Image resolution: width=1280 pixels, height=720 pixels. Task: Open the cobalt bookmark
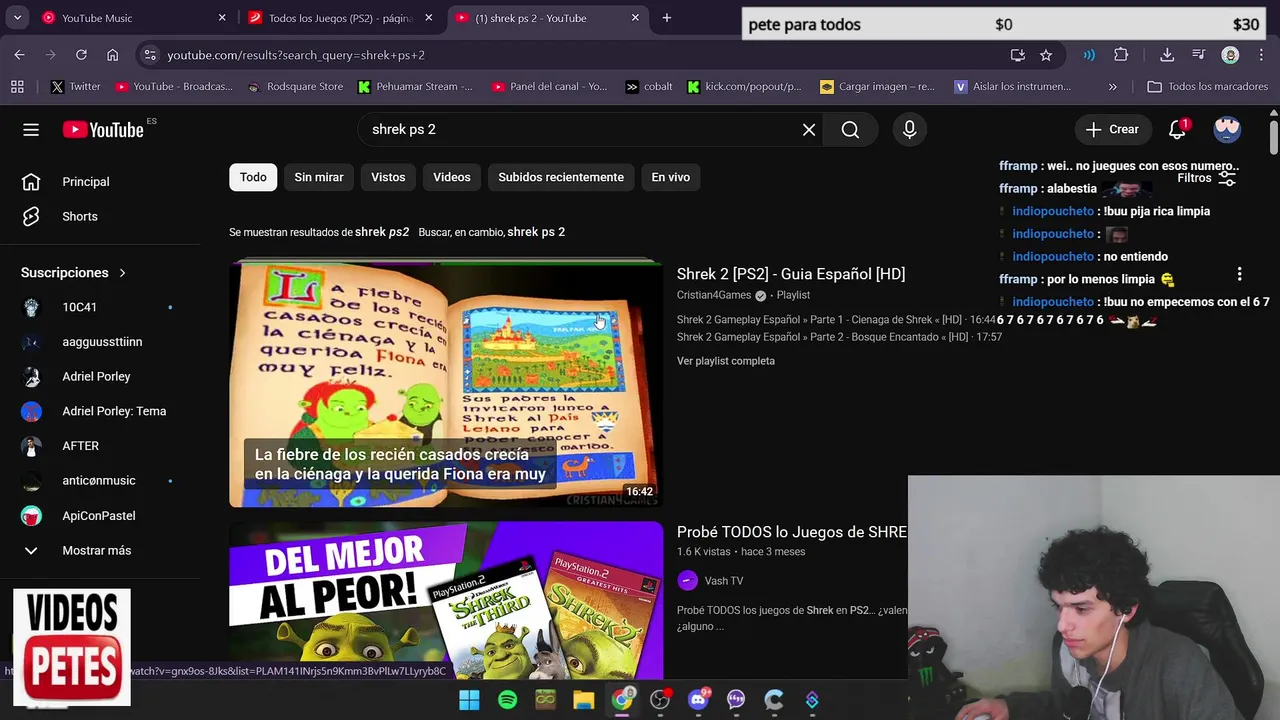(649, 87)
